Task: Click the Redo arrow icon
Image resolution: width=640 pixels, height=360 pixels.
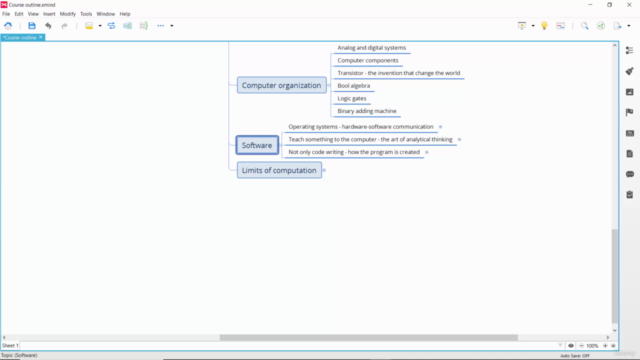Action: 64,26
